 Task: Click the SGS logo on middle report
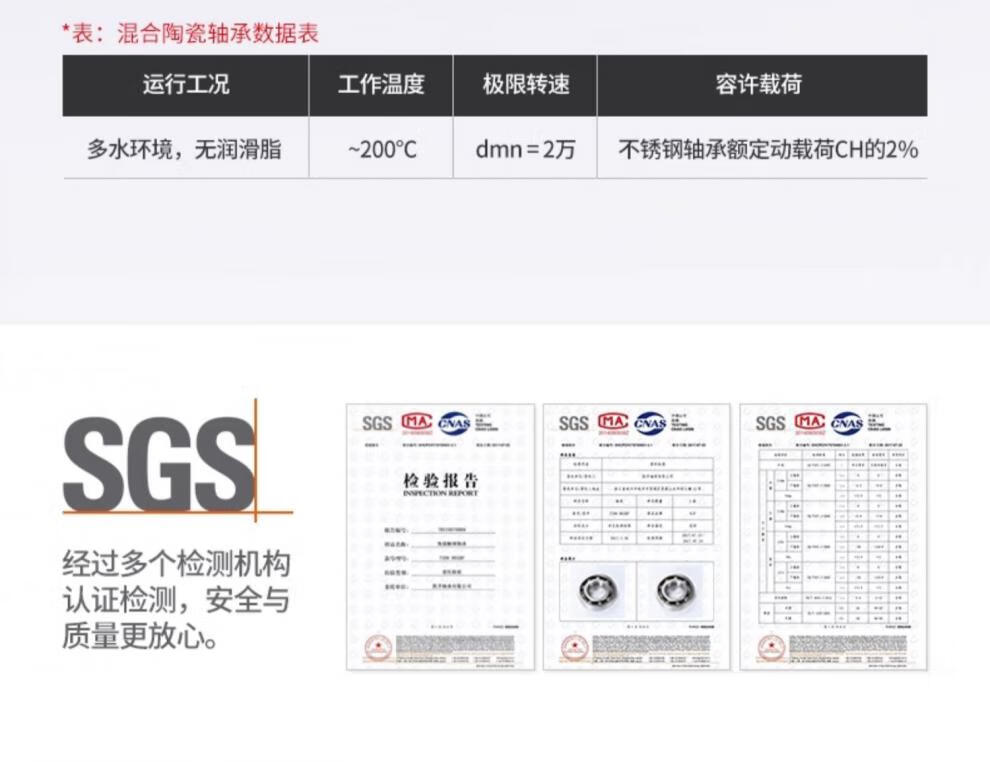[573, 423]
